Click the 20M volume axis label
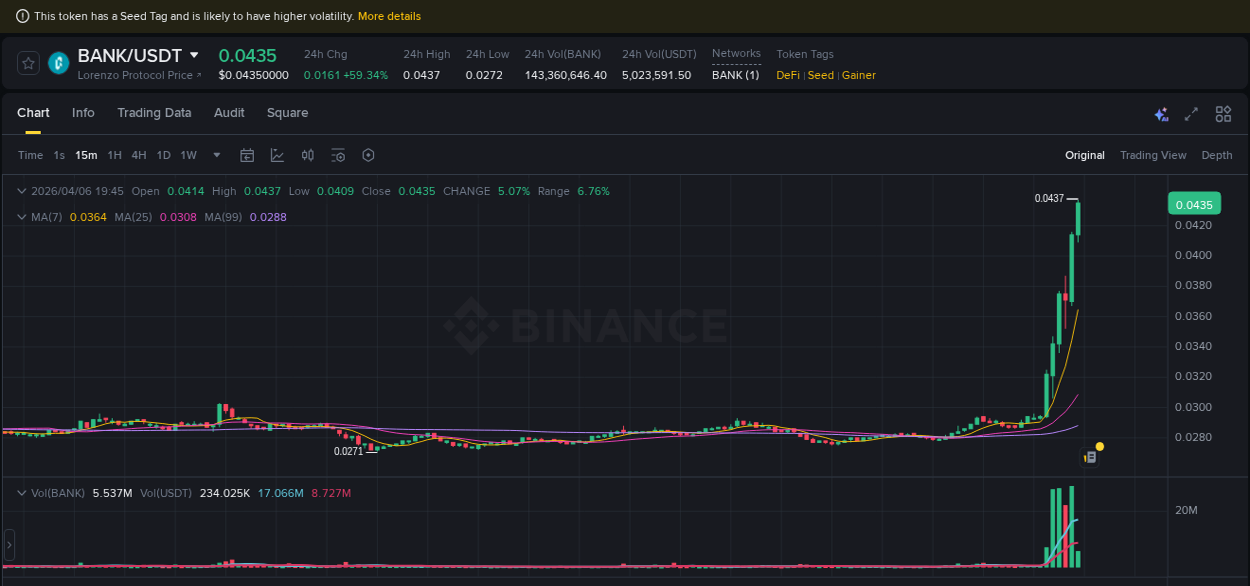 pos(1186,511)
